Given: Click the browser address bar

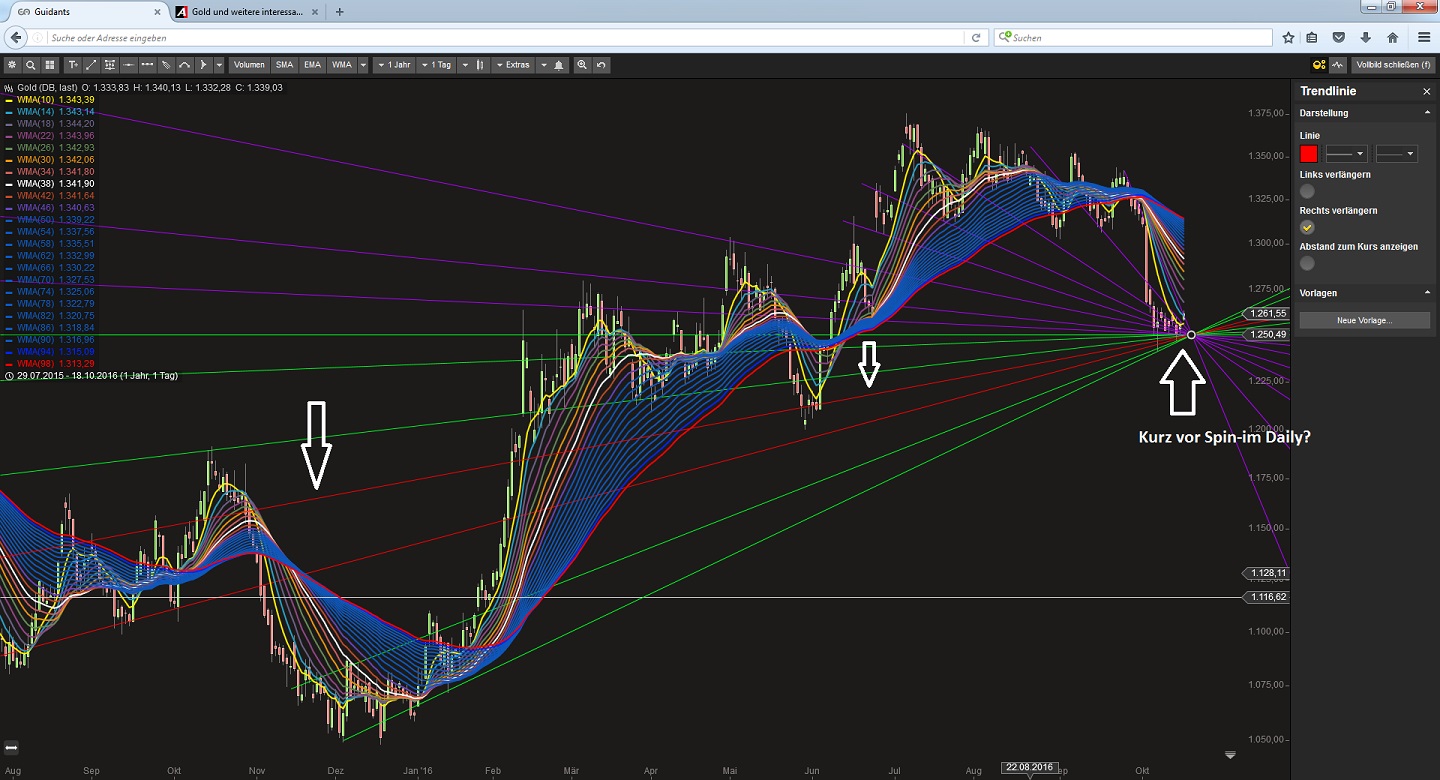Looking at the screenshot, I should click(x=505, y=38).
